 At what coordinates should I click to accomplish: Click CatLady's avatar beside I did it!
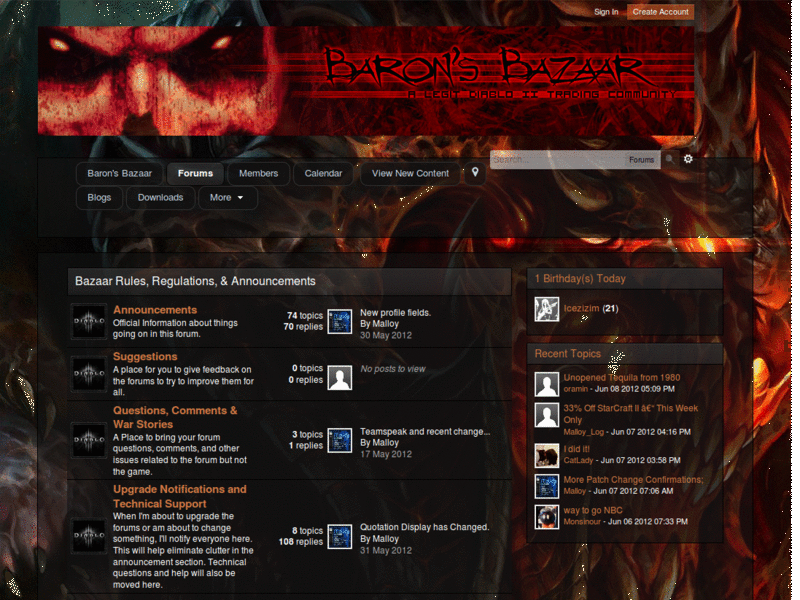click(x=546, y=455)
